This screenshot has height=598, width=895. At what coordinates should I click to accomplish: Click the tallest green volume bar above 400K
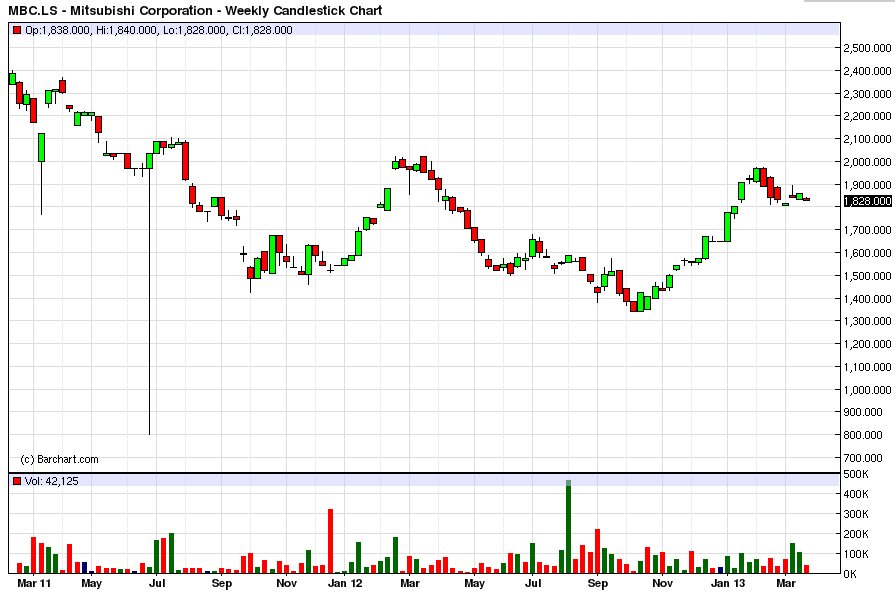(x=569, y=527)
